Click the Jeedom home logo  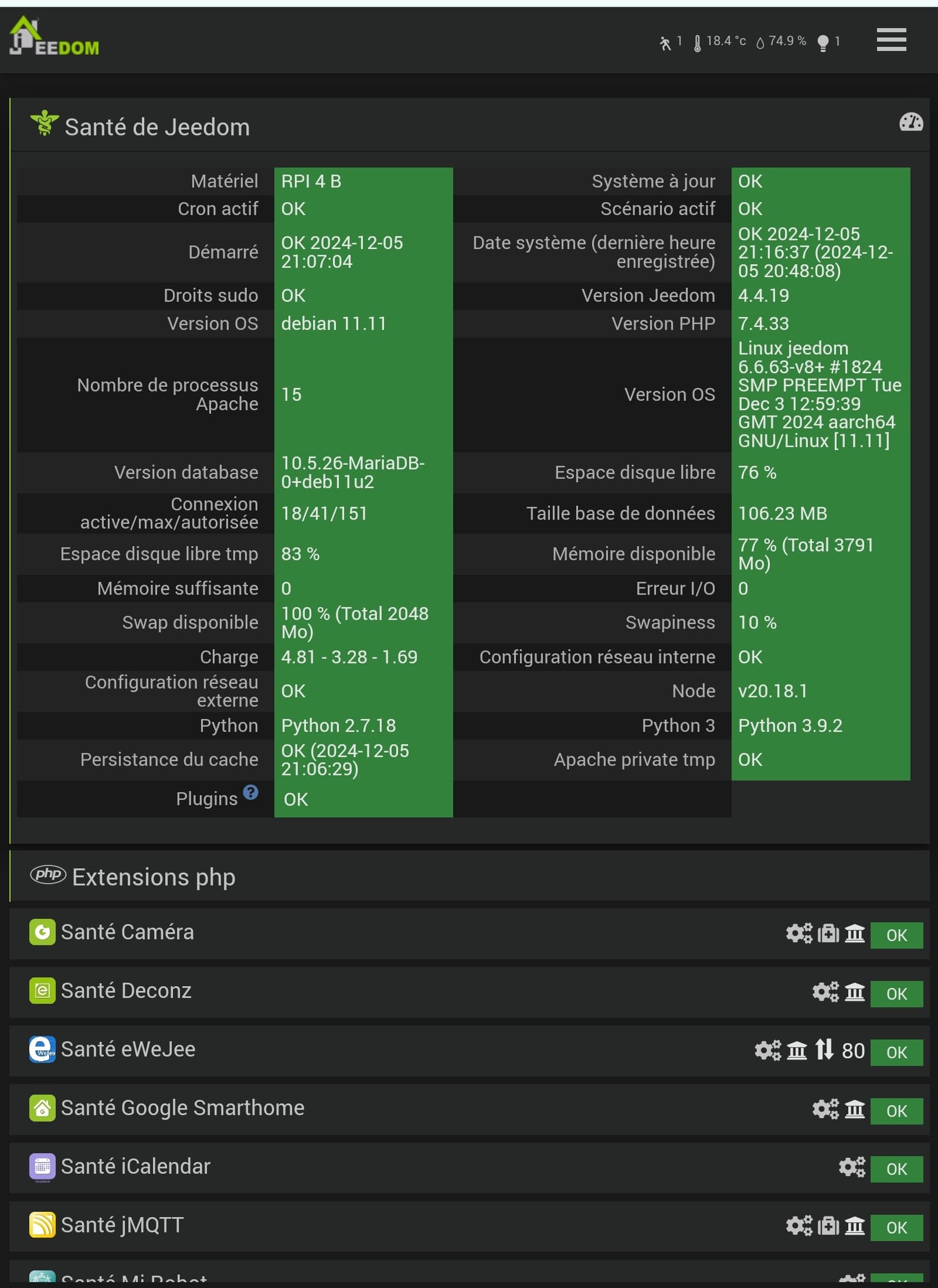click(54, 36)
